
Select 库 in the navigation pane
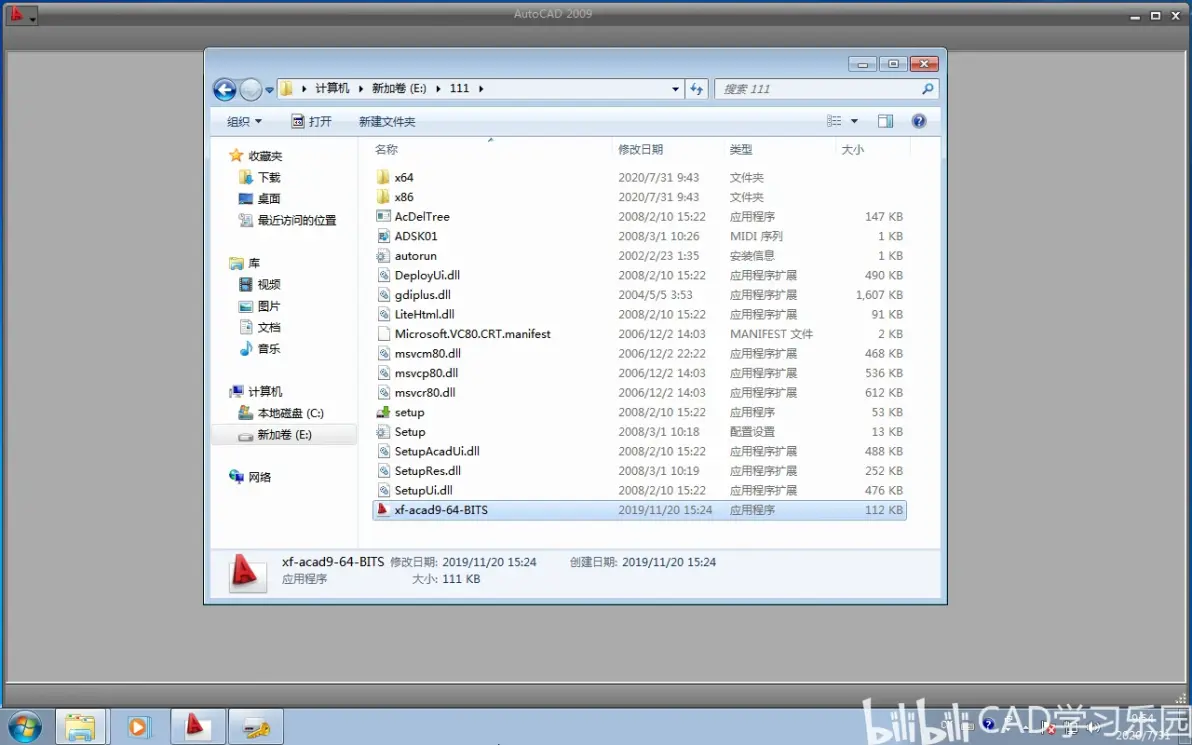245,263
